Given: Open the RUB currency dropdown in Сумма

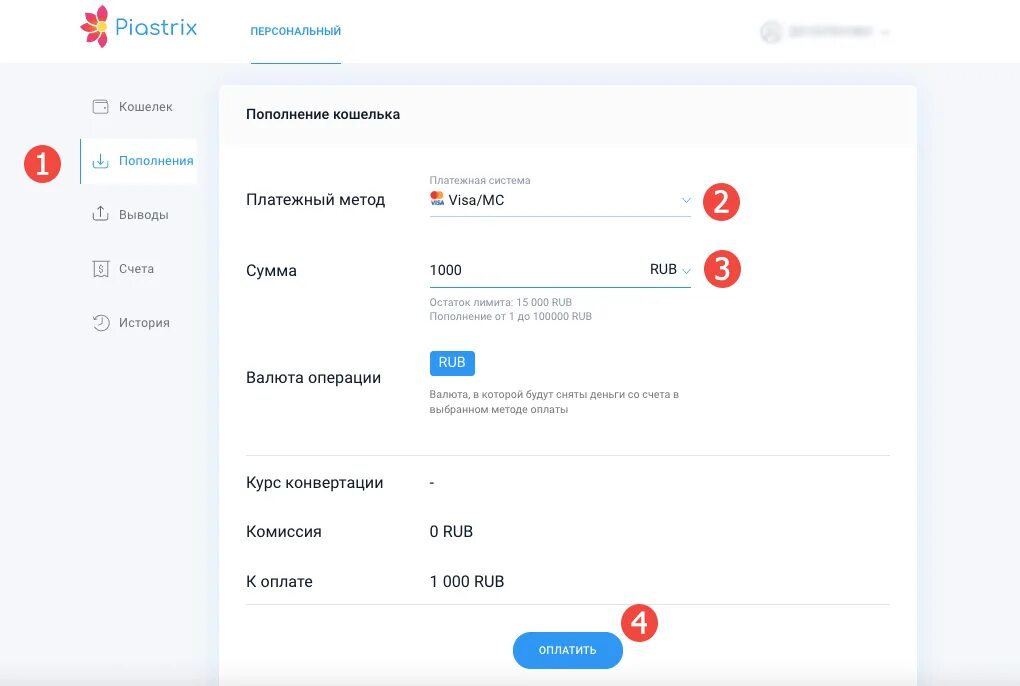Looking at the screenshot, I should pyautogui.click(x=670, y=270).
